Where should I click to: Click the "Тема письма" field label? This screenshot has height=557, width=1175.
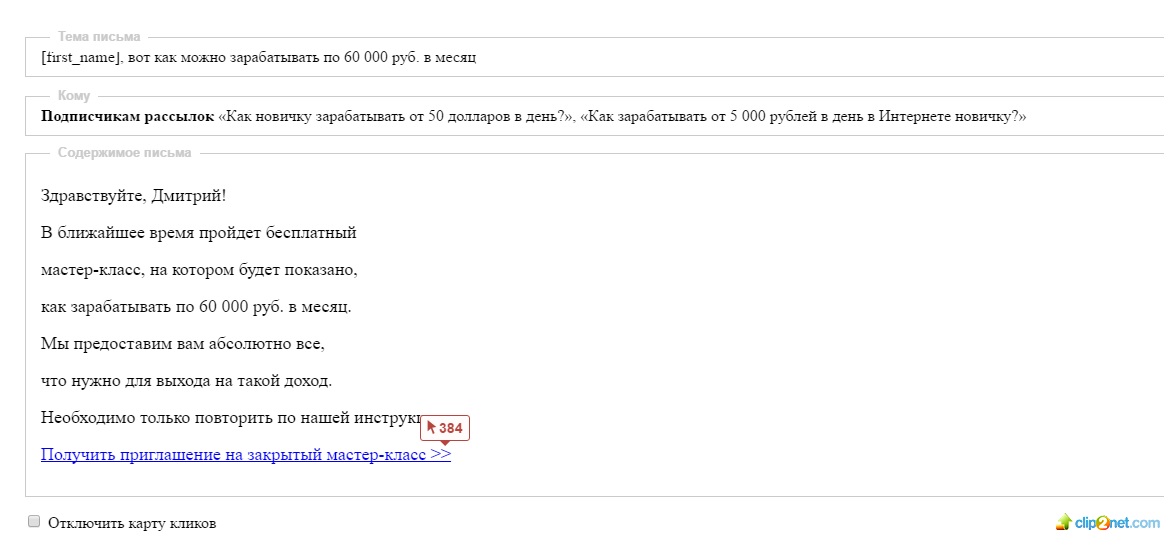(99, 36)
